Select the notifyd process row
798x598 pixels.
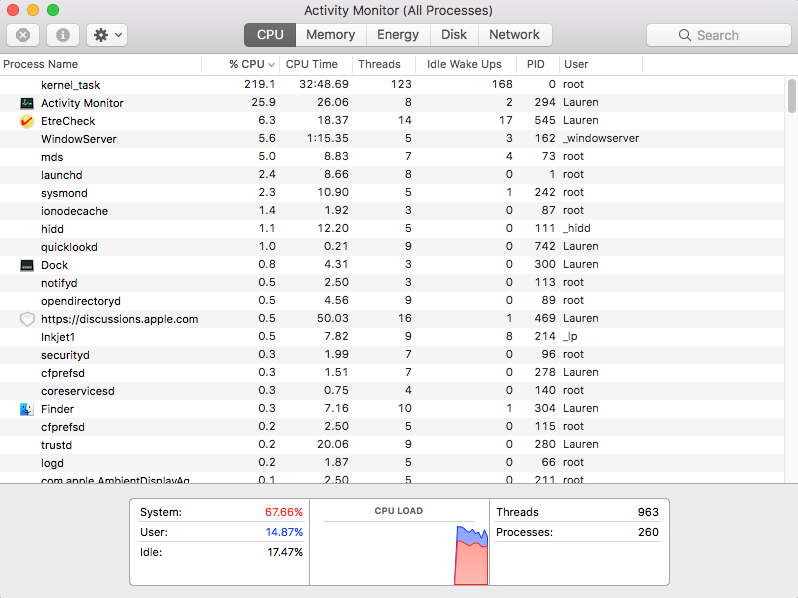(x=392, y=283)
